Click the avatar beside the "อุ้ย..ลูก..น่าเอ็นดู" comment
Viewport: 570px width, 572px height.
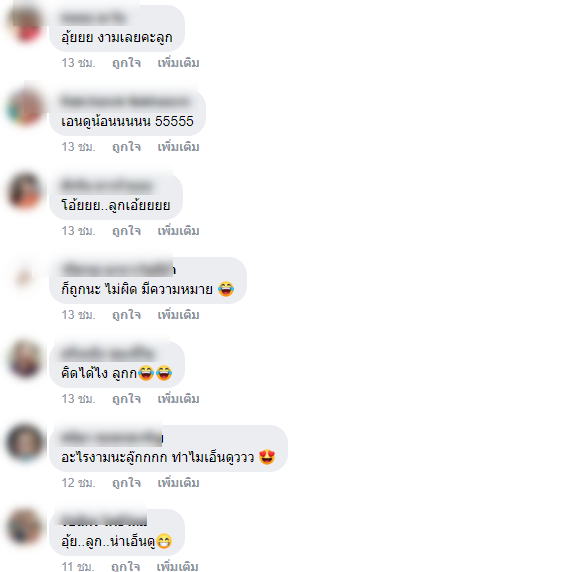25,527
